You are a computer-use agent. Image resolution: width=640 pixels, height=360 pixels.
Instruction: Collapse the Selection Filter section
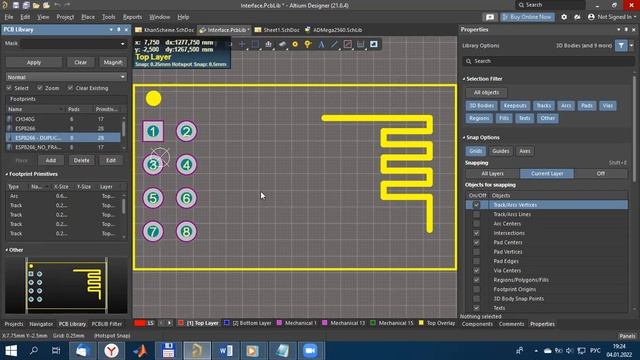coord(464,79)
